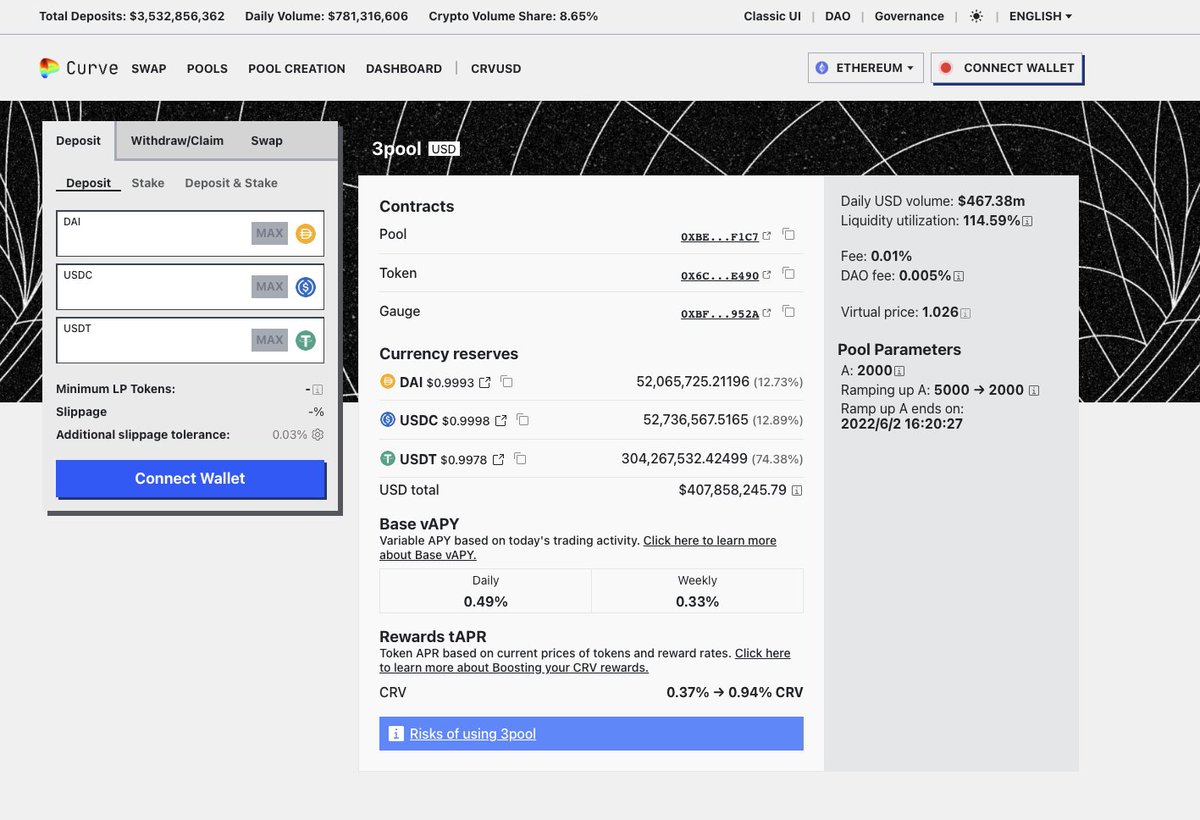Open the ENGLISH language dropdown
Image resolution: width=1200 pixels, height=820 pixels.
pyautogui.click(x=1040, y=16)
